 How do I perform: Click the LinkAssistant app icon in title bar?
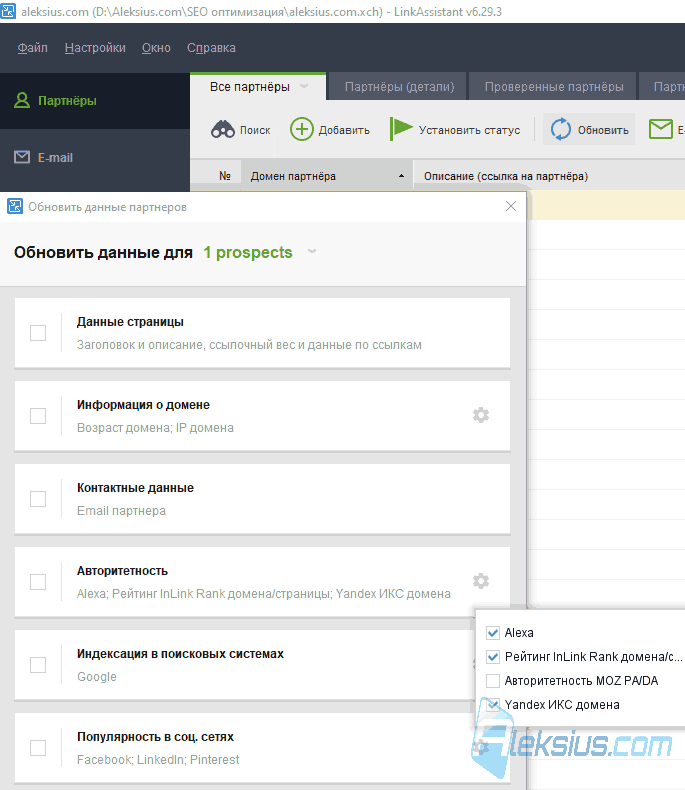pos(8,11)
